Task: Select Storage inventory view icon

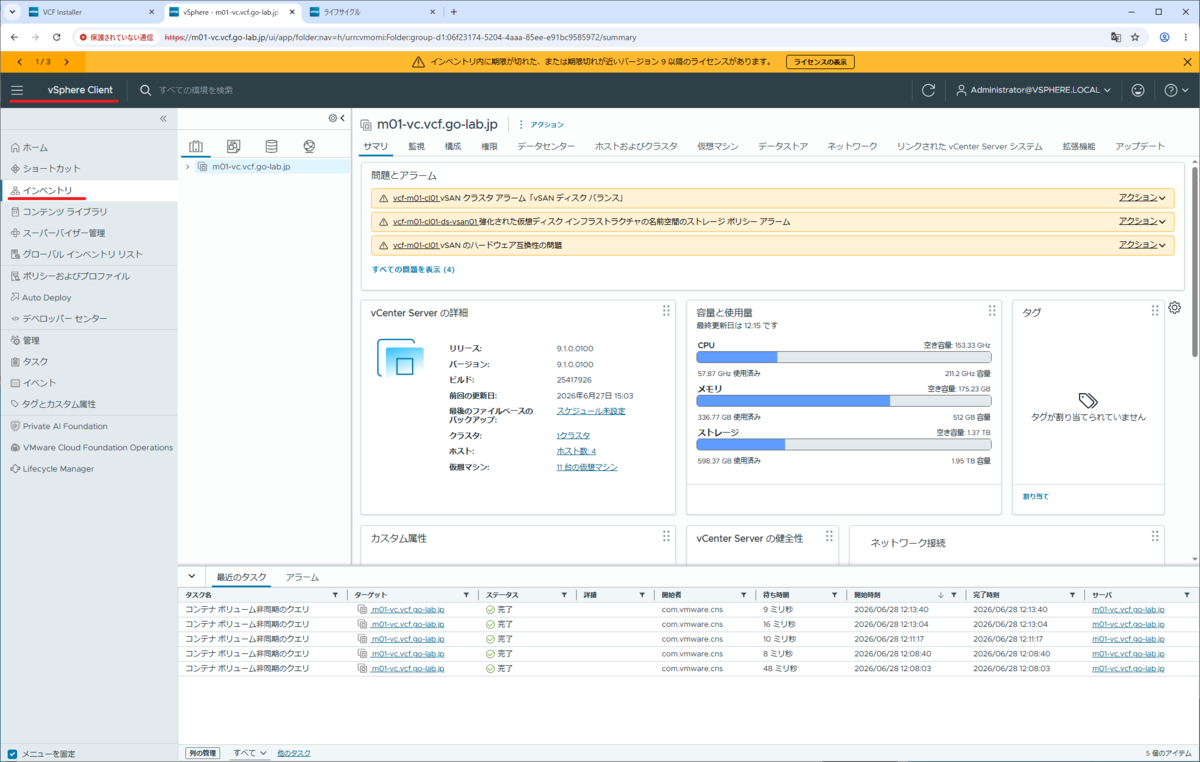Action: coord(271,147)
